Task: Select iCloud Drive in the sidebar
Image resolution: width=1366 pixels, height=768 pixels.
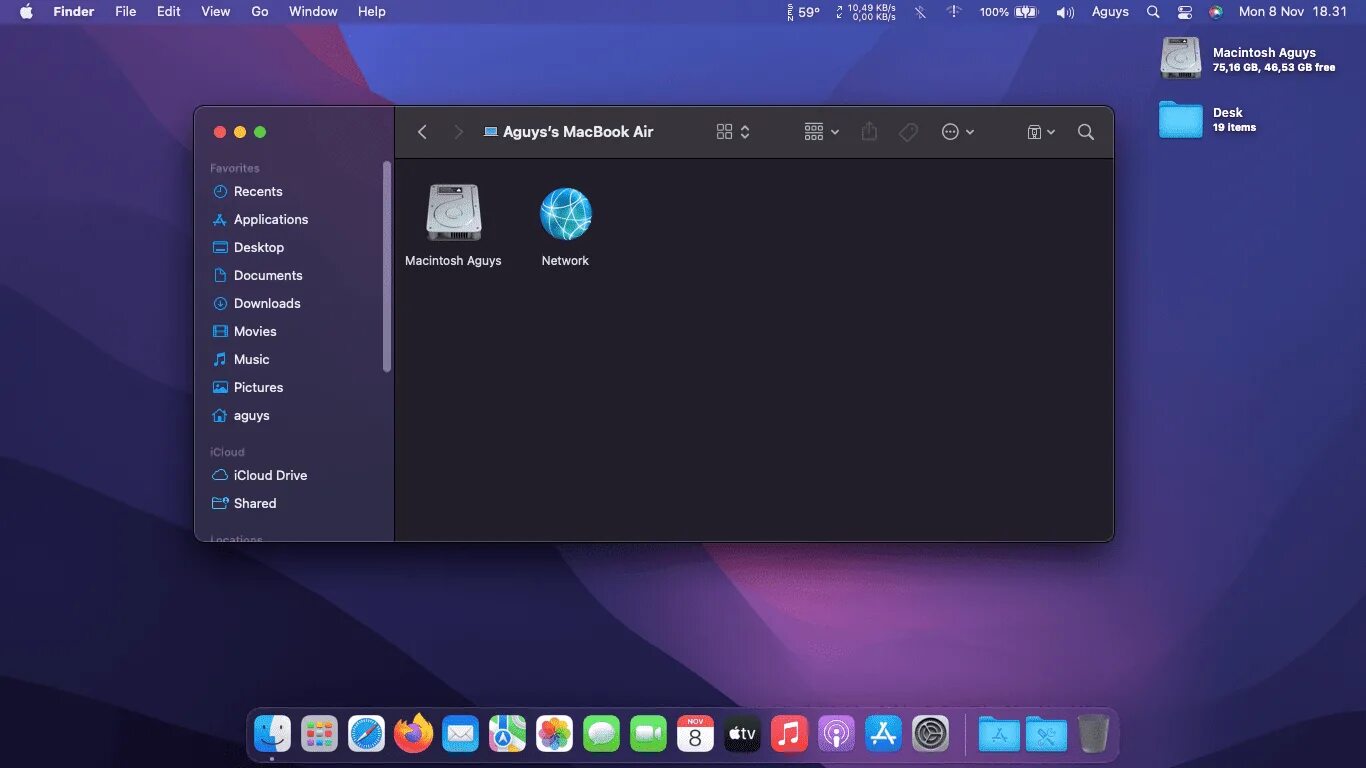Action: [259, 475]
